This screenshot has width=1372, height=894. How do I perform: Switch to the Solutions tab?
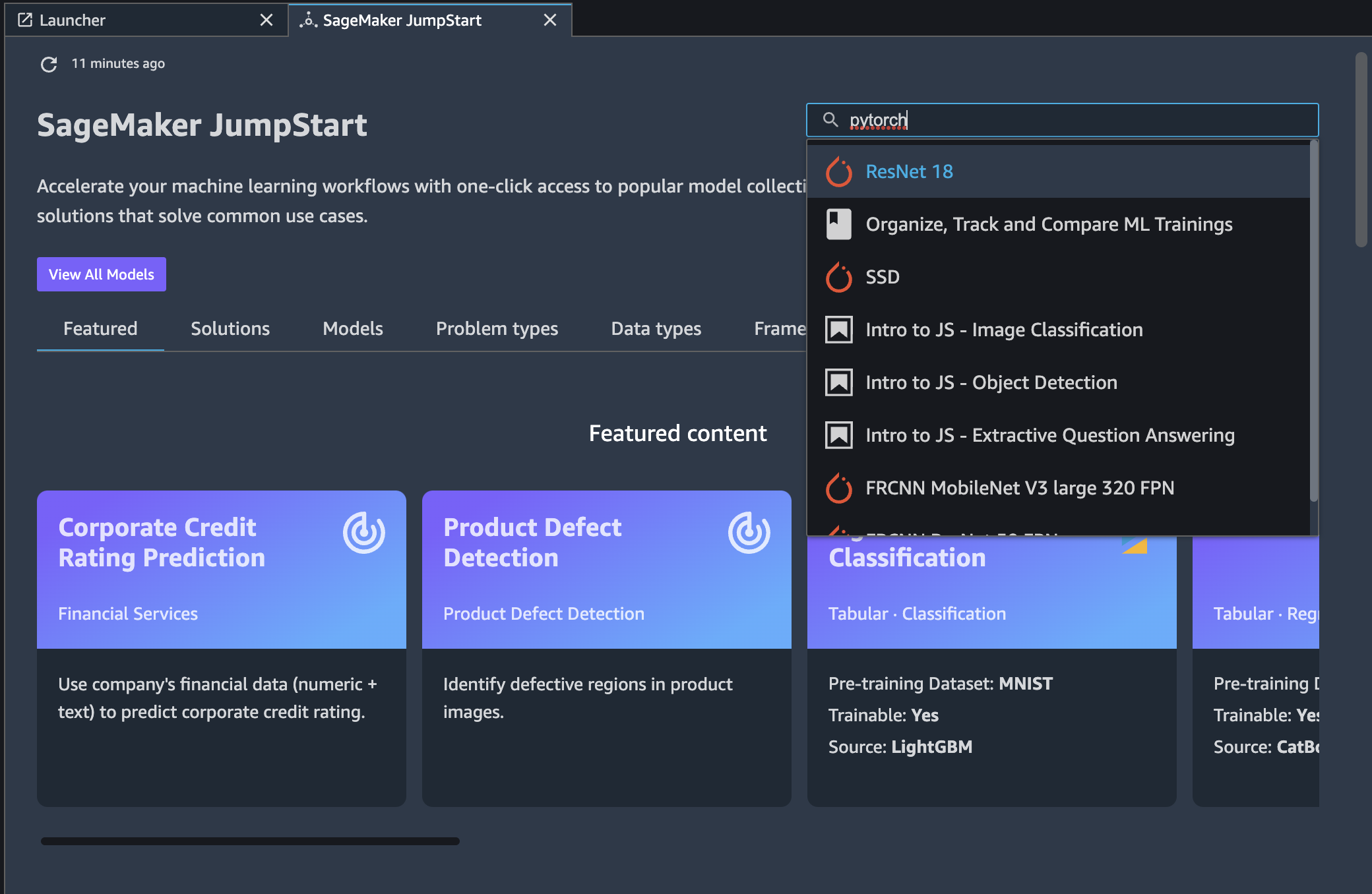click(x=230, y=328)
